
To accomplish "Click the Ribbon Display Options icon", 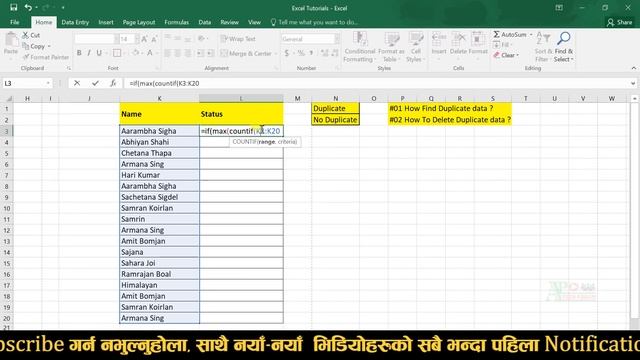I will click(559, 8).
